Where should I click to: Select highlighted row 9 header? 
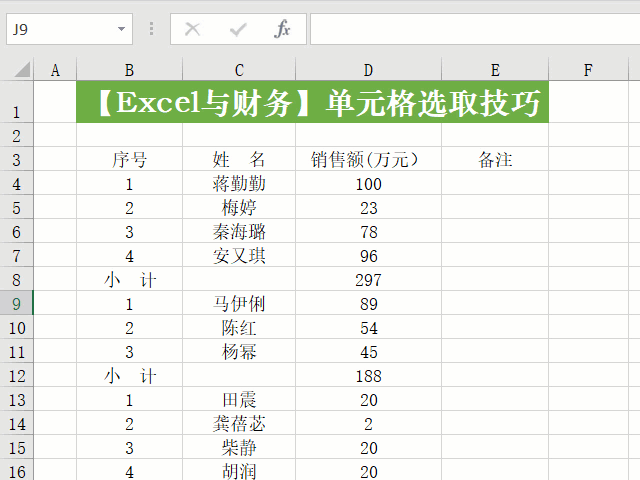pyautogui.click(x=17, y=303)
